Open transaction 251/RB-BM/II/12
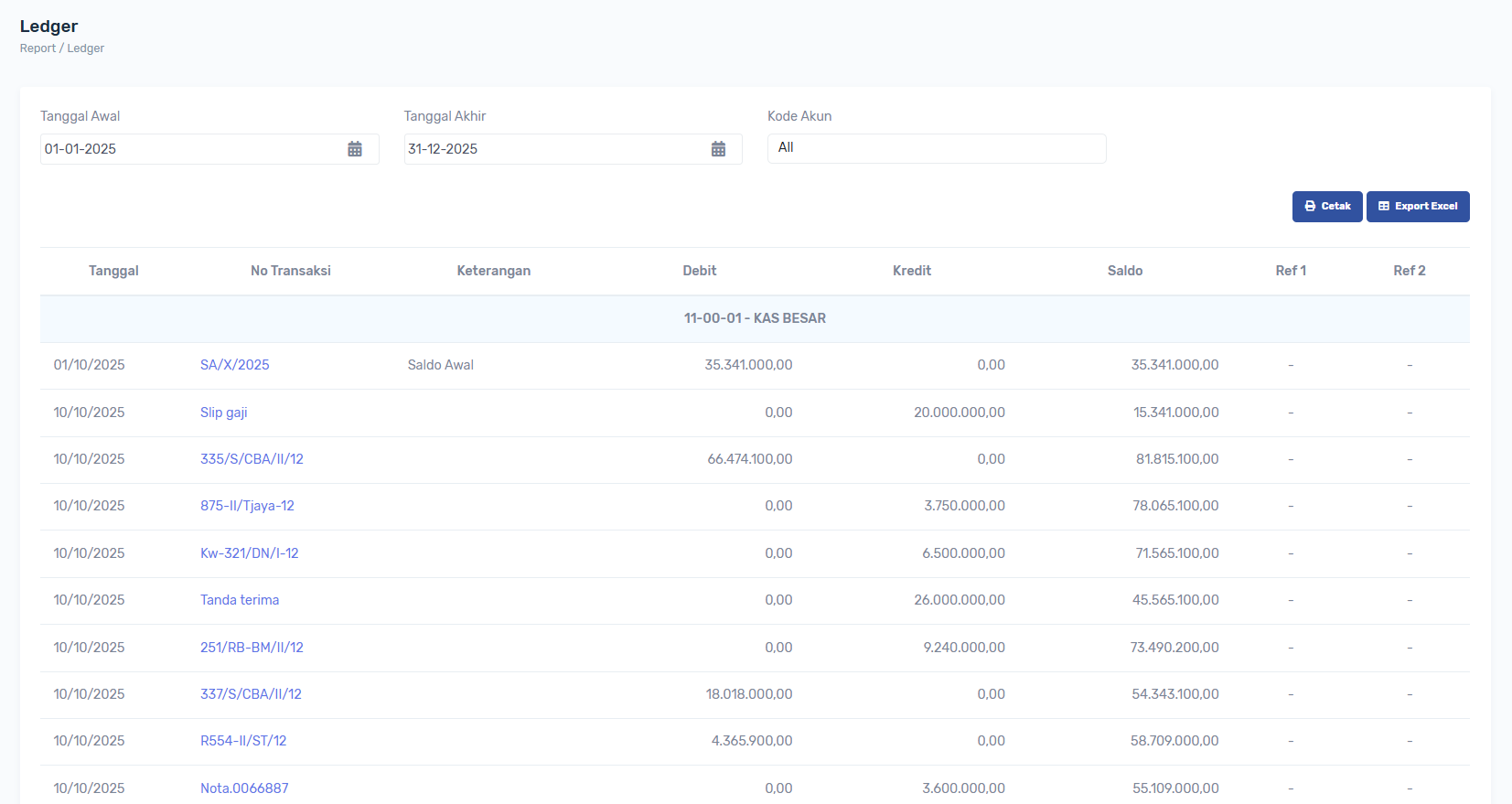Viewport: 1512px width, 804px height. 252,648
